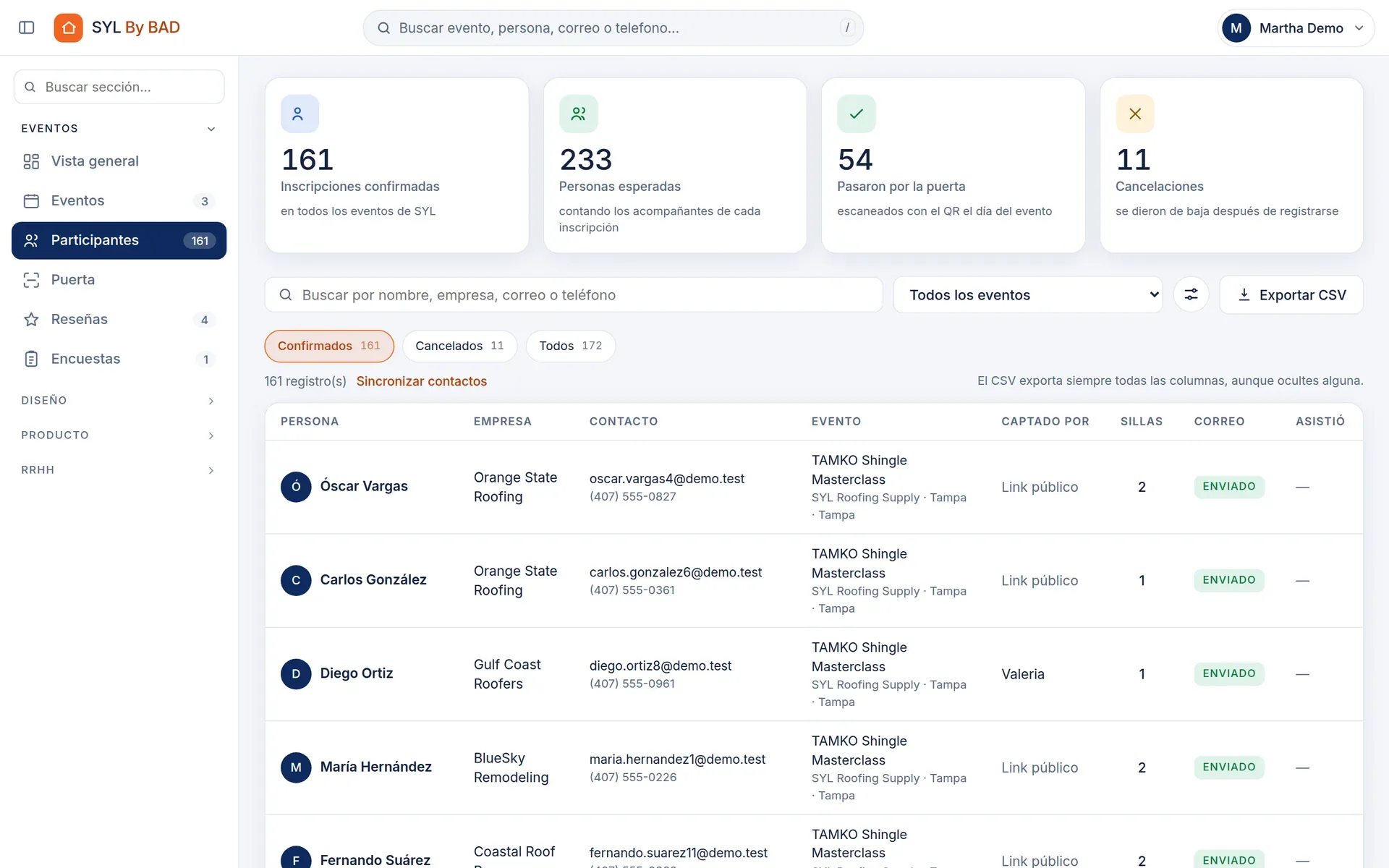
Task: Click Personas esperadas group icon
Action: [x=578, y=114]
